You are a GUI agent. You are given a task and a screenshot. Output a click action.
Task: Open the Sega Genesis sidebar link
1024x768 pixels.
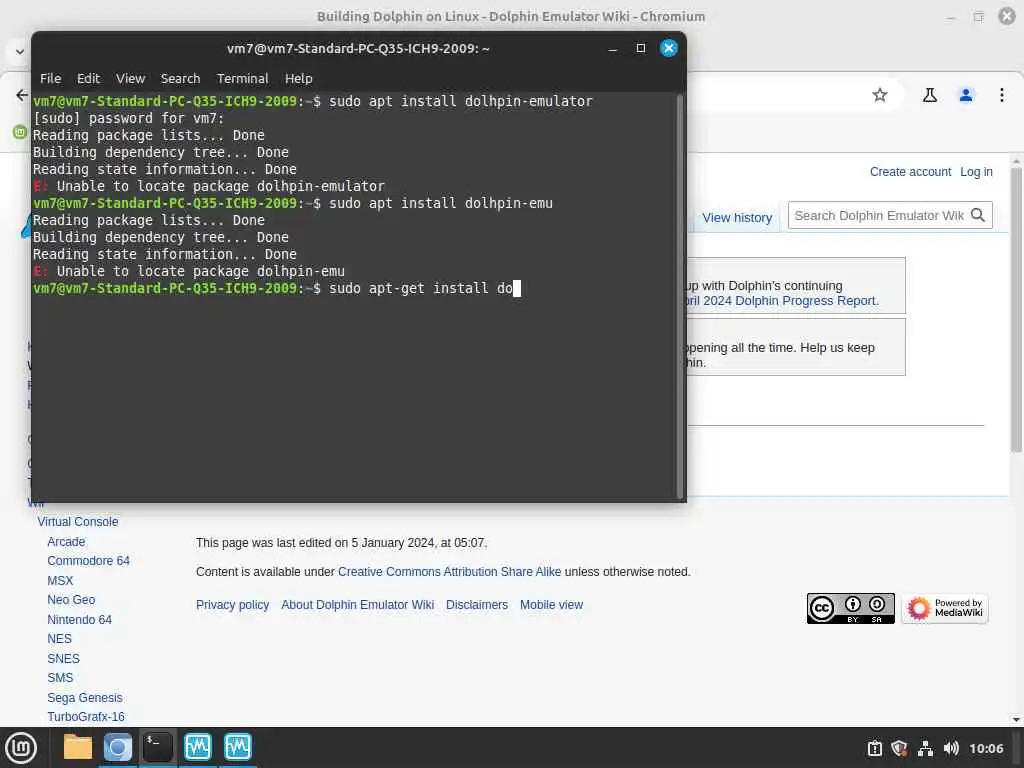pos(85,697)
